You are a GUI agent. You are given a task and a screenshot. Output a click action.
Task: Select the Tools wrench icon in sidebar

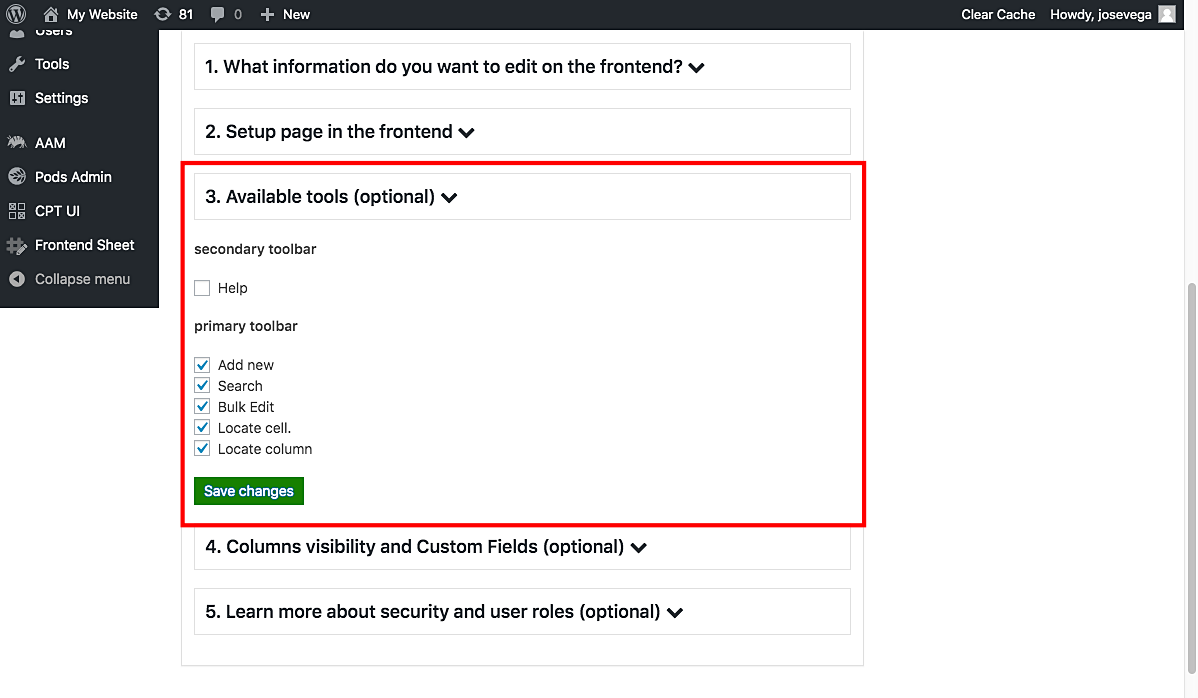(x=52, y=64)
